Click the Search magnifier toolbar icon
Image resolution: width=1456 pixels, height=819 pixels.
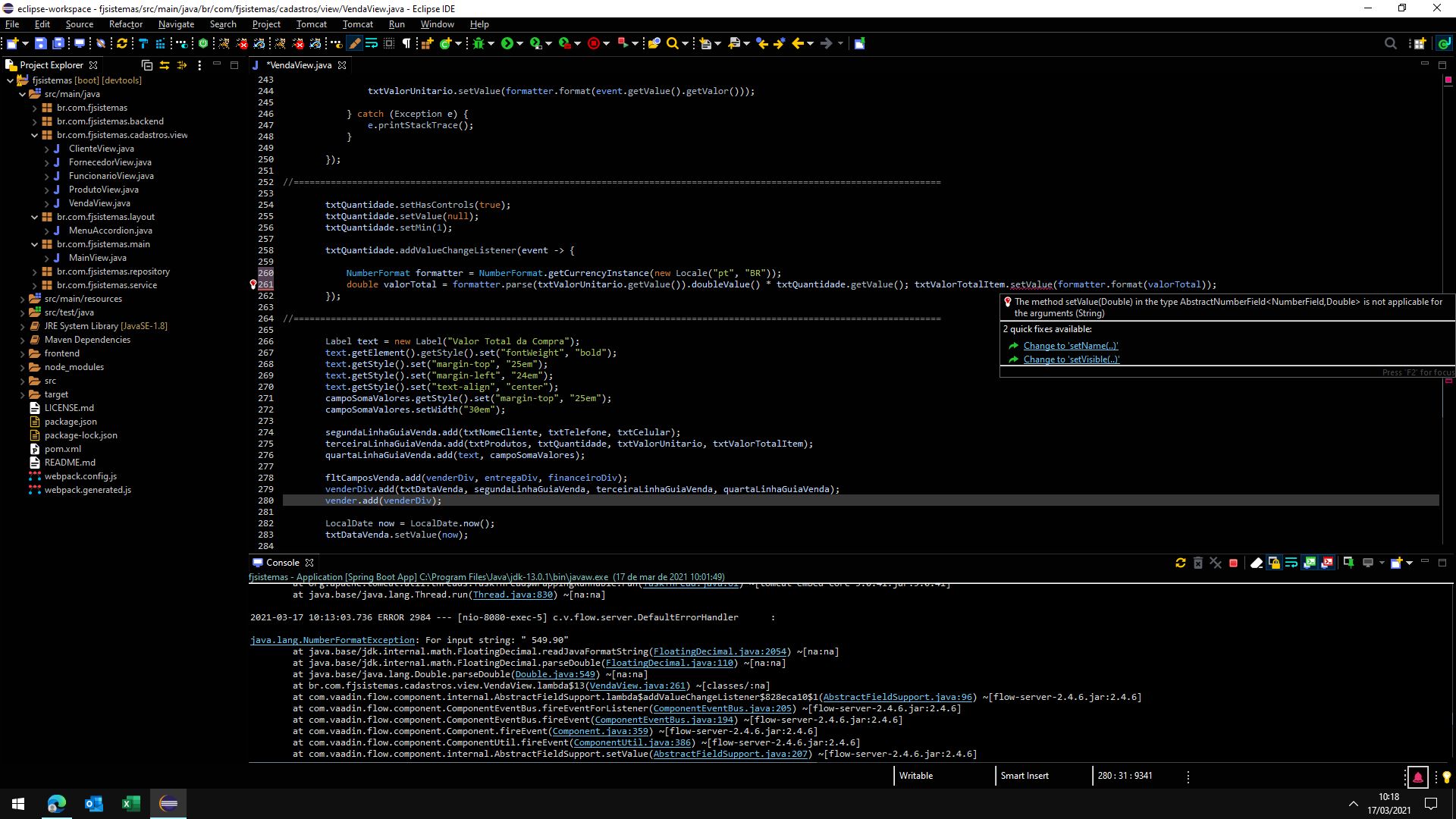672,43
